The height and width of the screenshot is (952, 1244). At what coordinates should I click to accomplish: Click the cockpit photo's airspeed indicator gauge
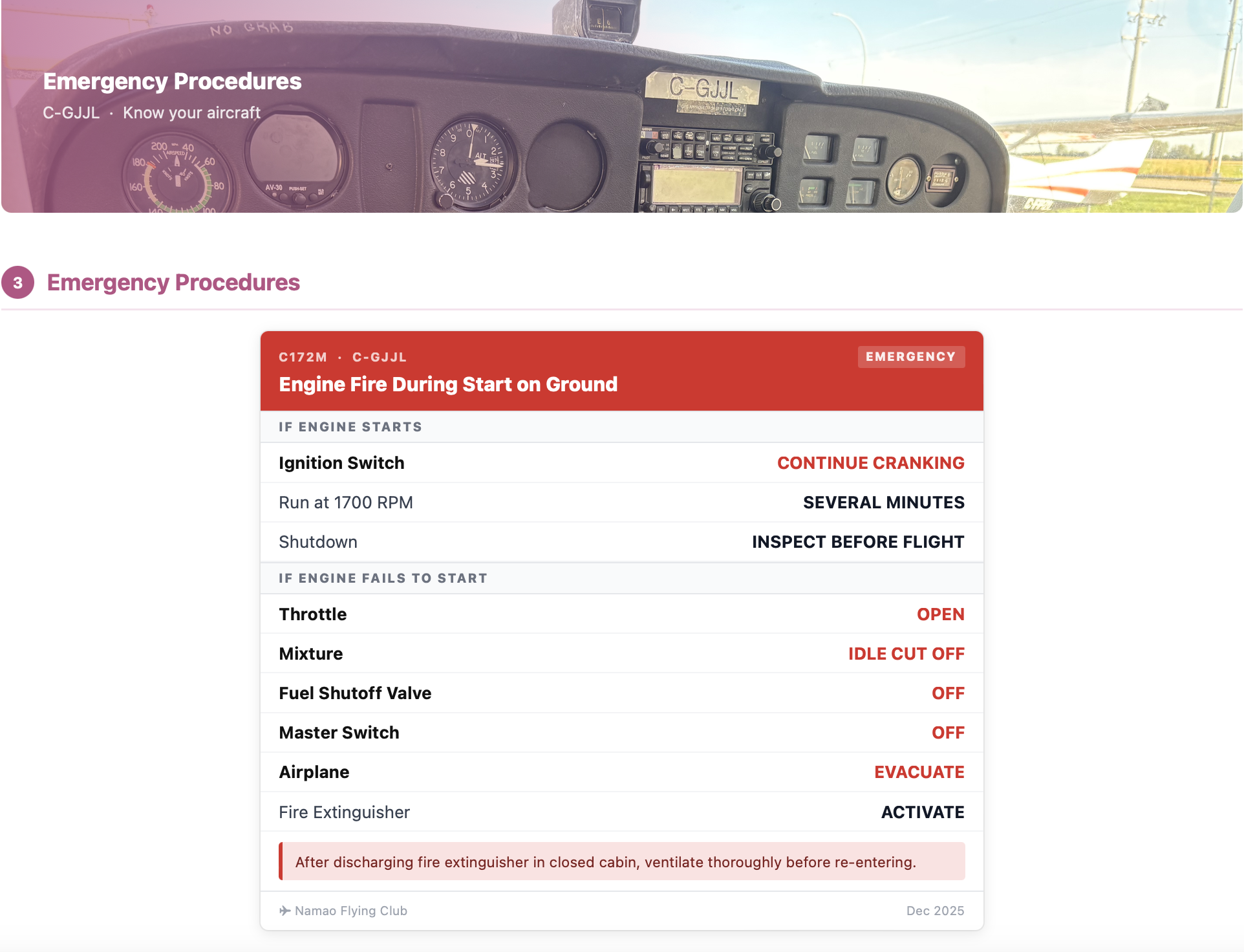pos(177,175)
